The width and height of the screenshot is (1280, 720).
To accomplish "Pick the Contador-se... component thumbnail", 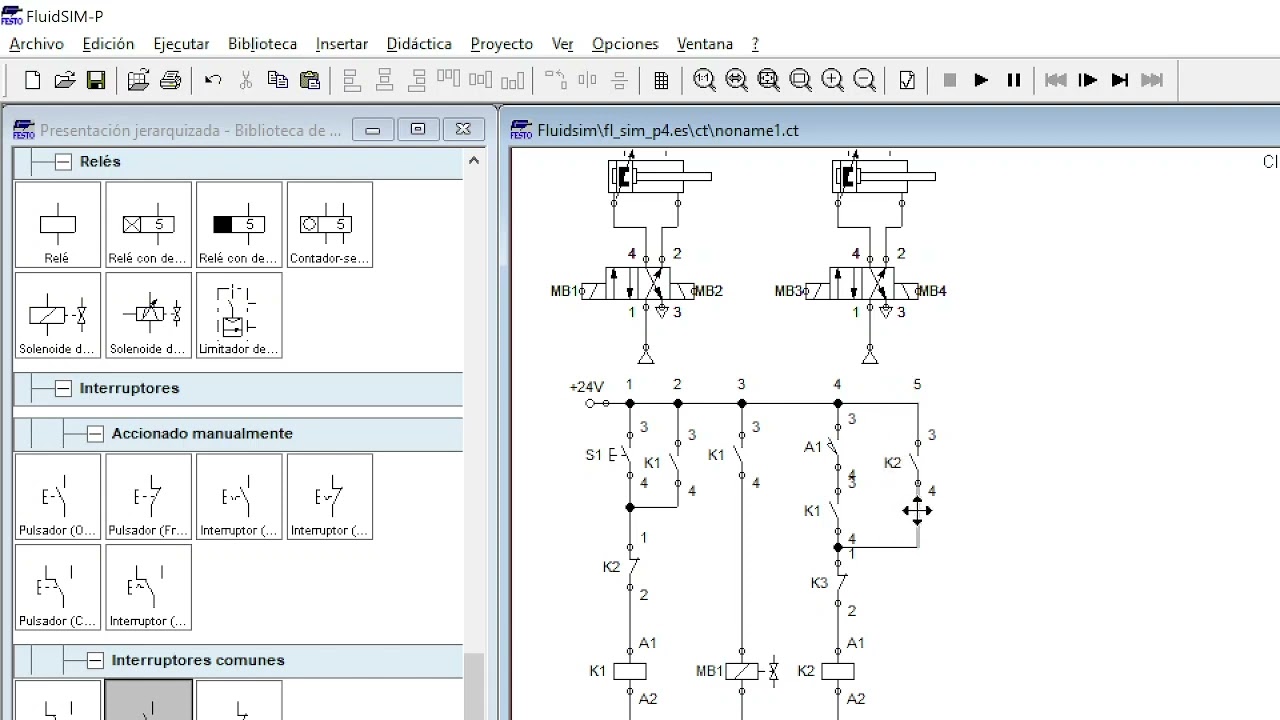I will [329, 225].
